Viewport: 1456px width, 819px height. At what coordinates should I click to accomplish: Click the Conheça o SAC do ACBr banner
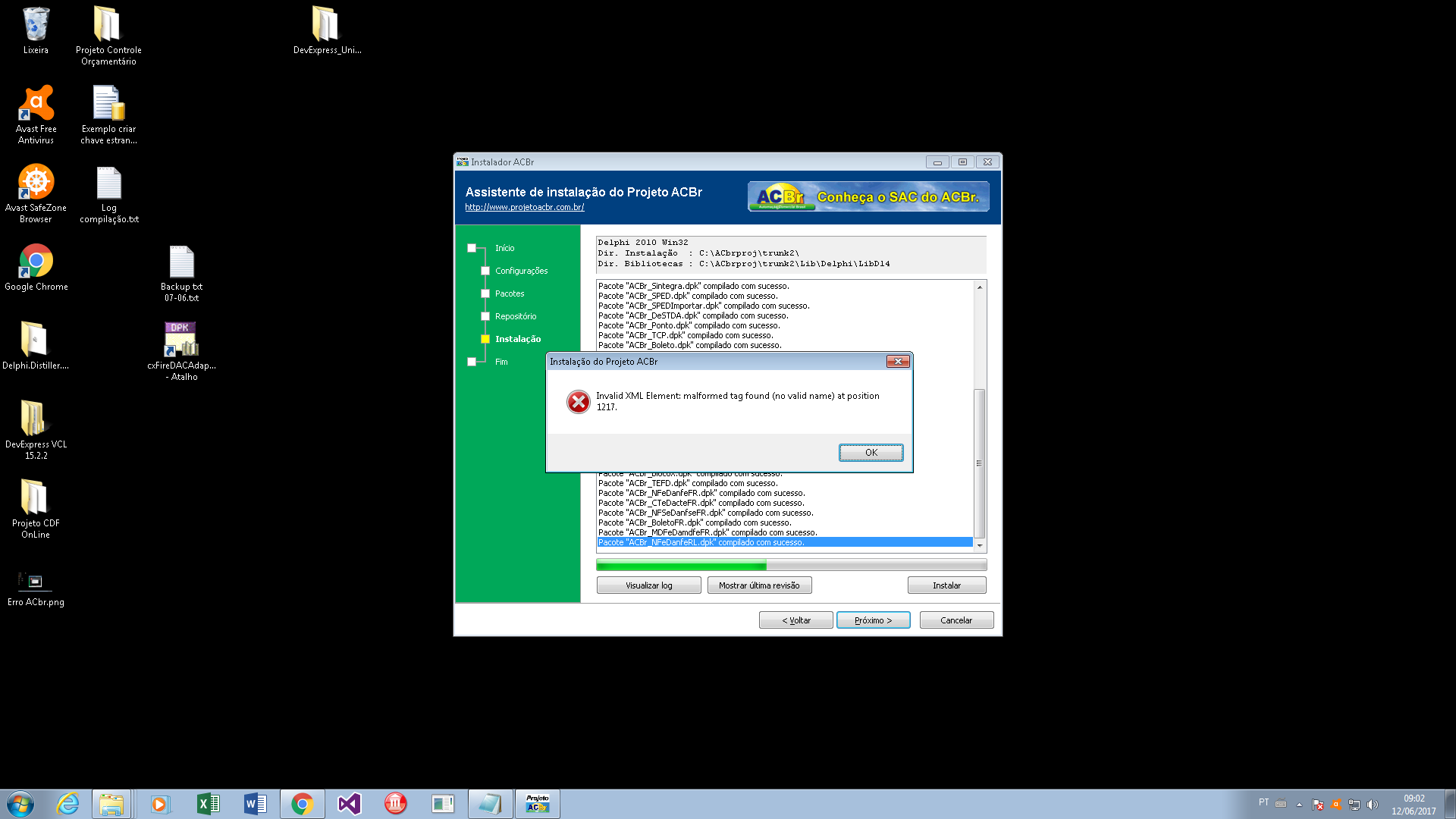[x=868, y=196]
